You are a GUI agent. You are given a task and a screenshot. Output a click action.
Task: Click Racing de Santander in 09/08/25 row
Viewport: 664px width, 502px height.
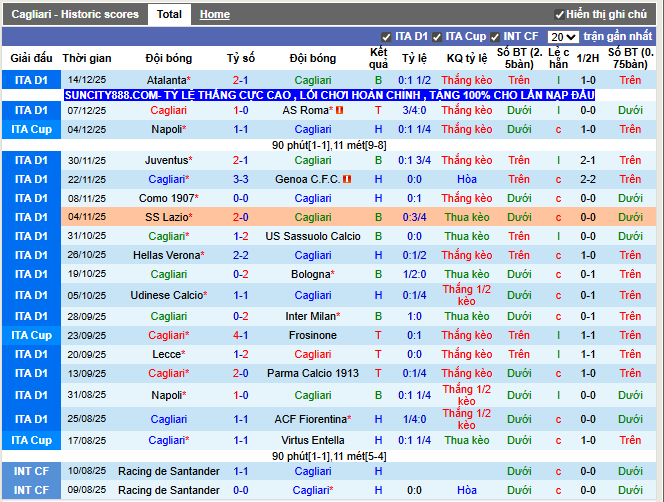(169, 490)
